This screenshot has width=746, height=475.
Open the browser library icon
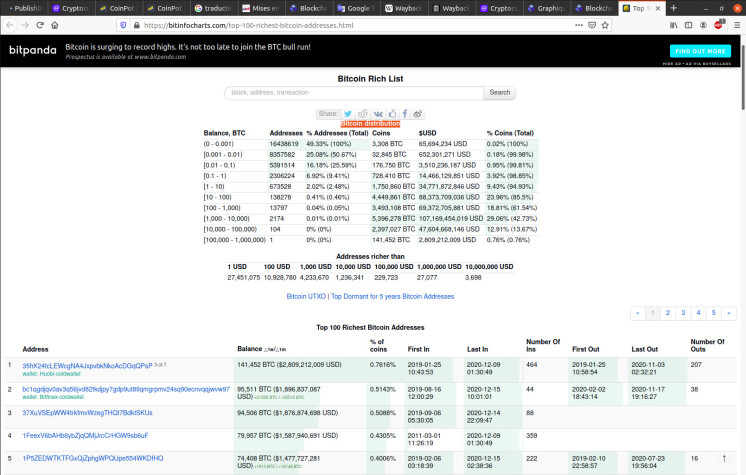[x=674, y=25]
